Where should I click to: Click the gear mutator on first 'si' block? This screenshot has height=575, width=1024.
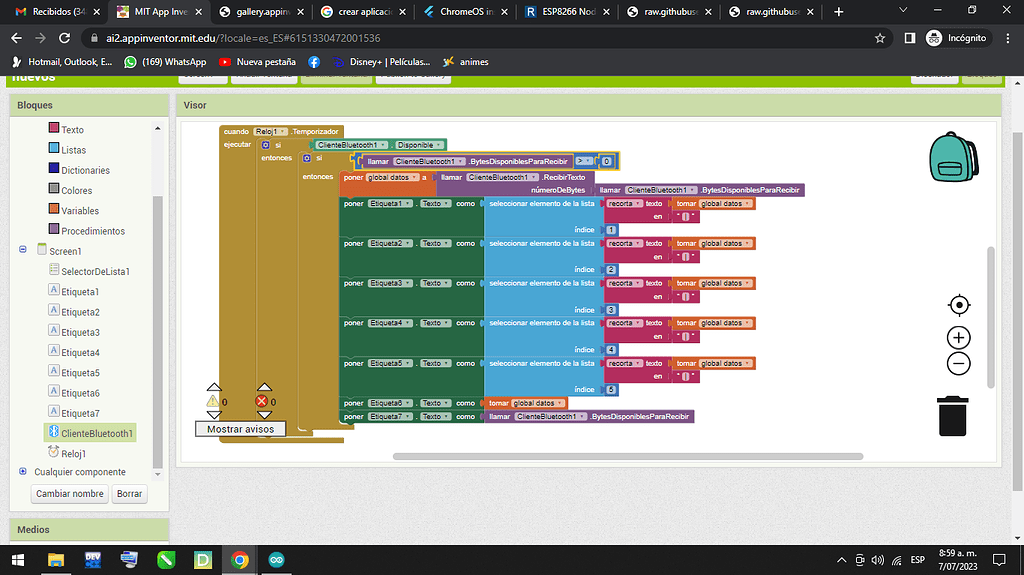(265, 145)
